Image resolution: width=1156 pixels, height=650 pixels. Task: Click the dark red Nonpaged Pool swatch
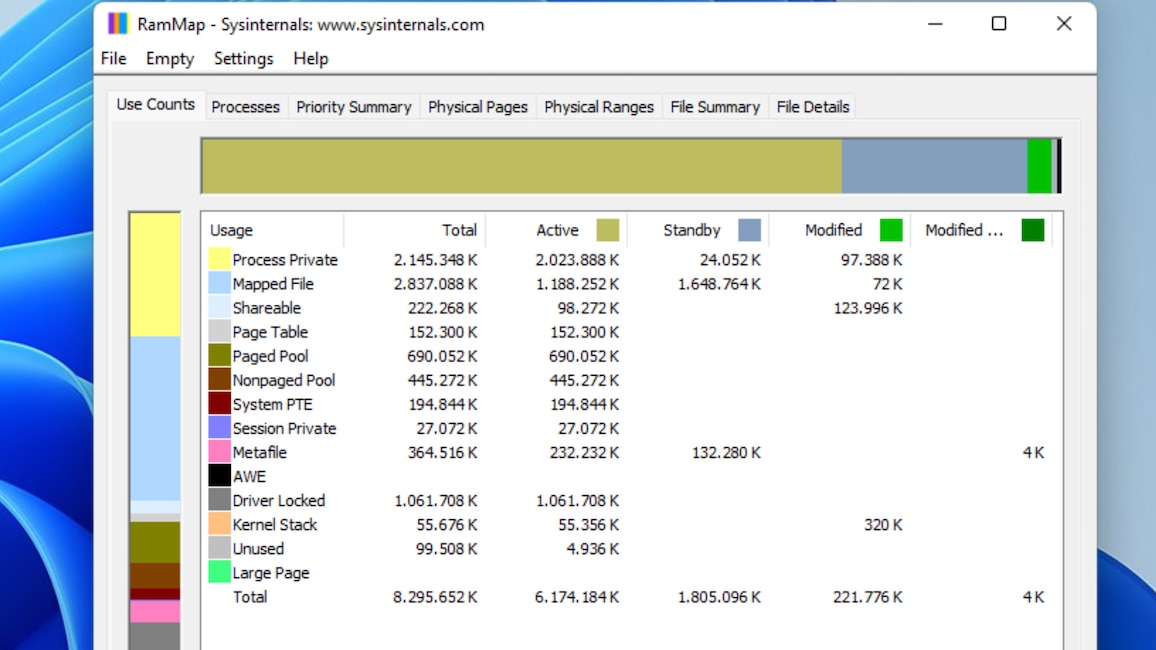pos(219,380)
